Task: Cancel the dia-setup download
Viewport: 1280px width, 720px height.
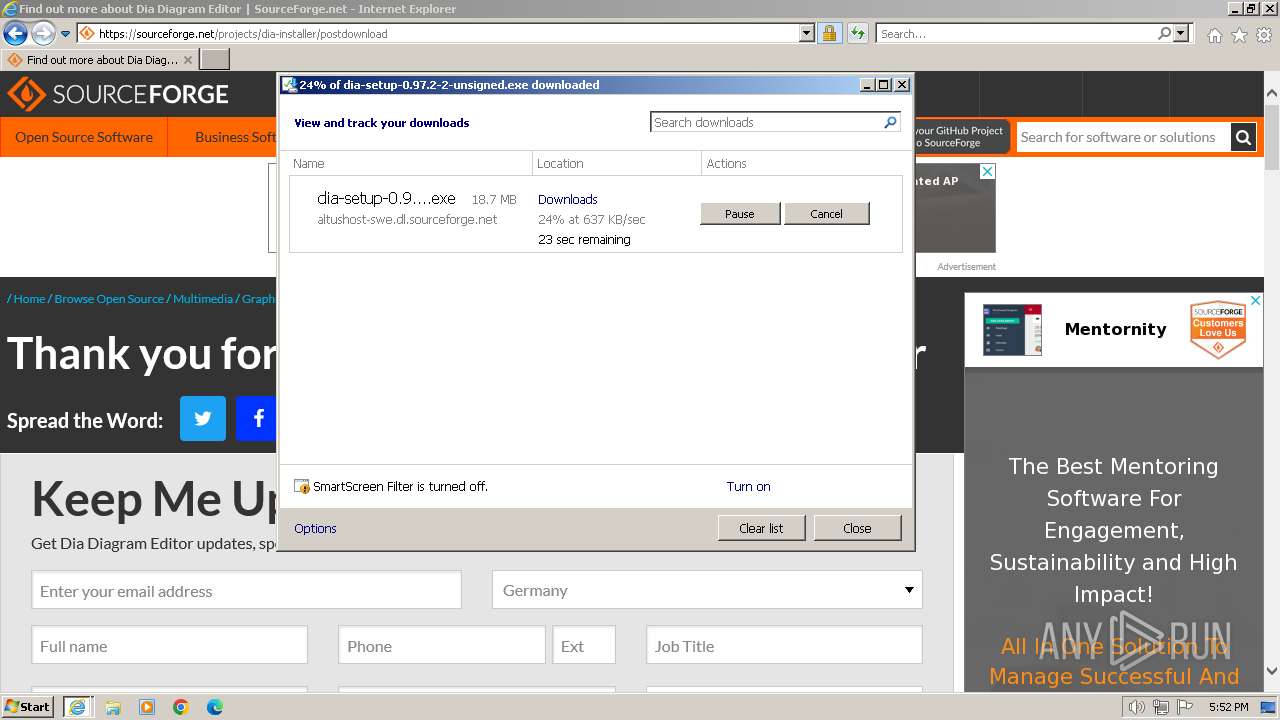Action: tap(827, 214)
